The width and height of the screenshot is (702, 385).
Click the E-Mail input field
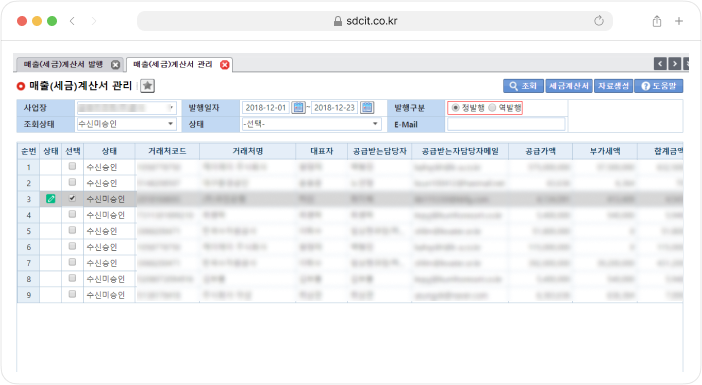pyautogui.click(x=506, y=124)
